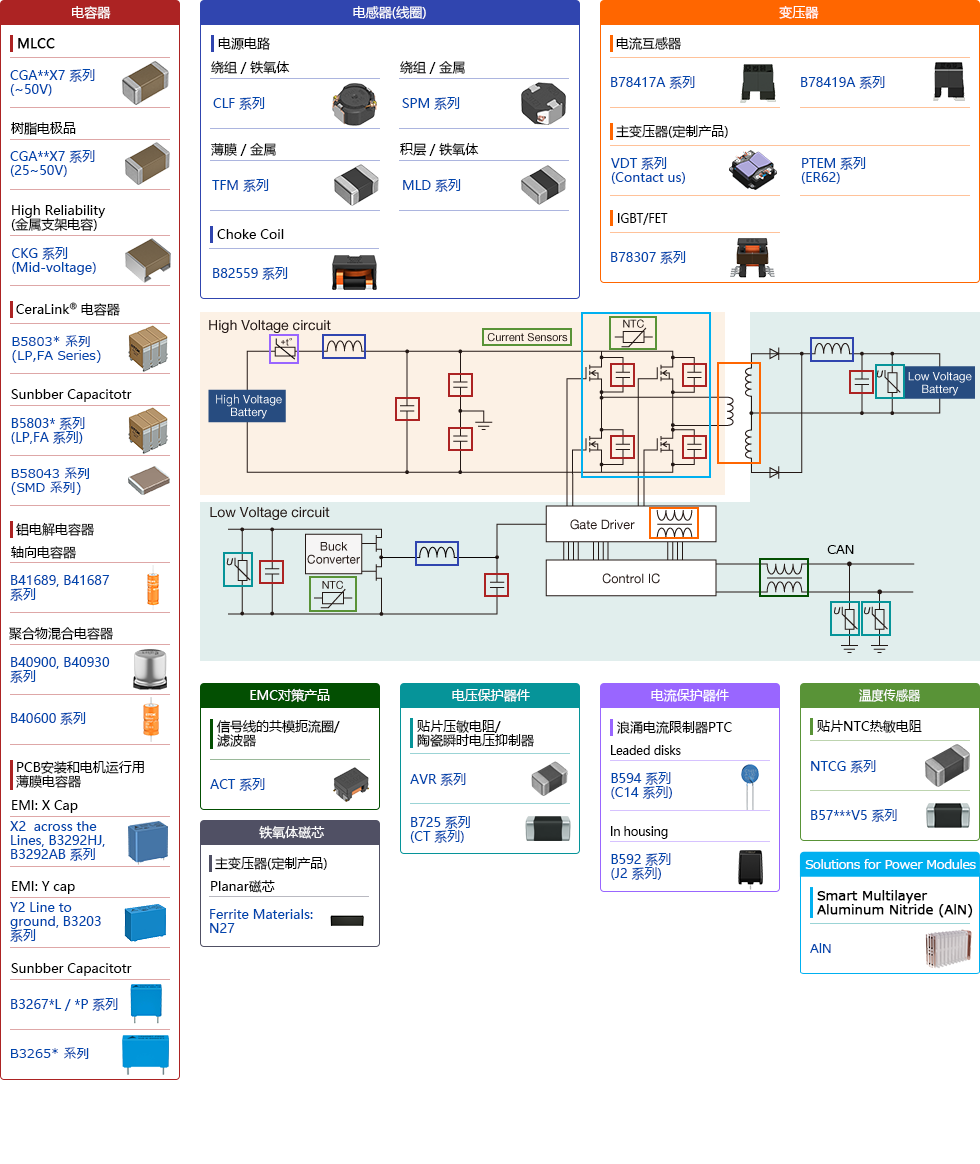
Task: Click the SPM series inductor image
Action: point(543,104)
